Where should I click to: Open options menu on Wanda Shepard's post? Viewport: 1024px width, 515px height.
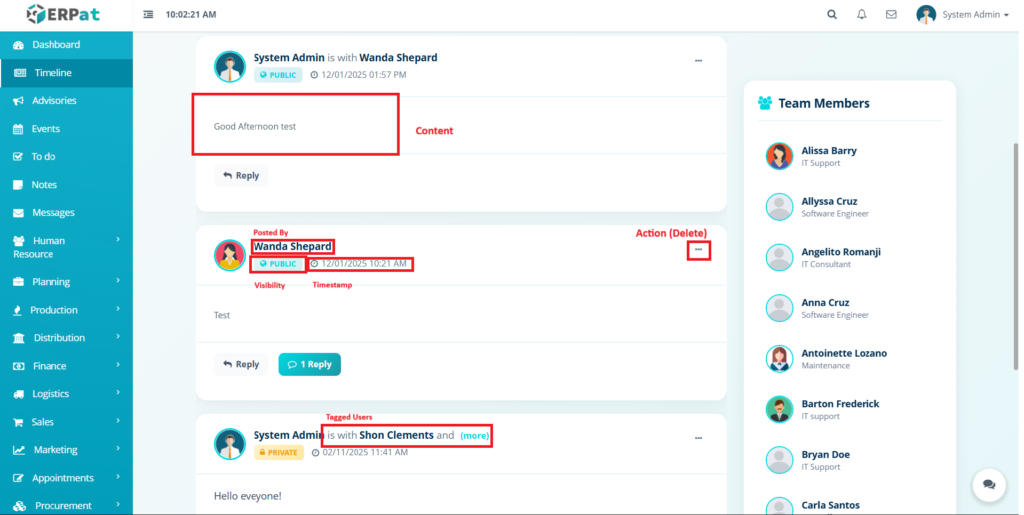[x=698, y=249]
